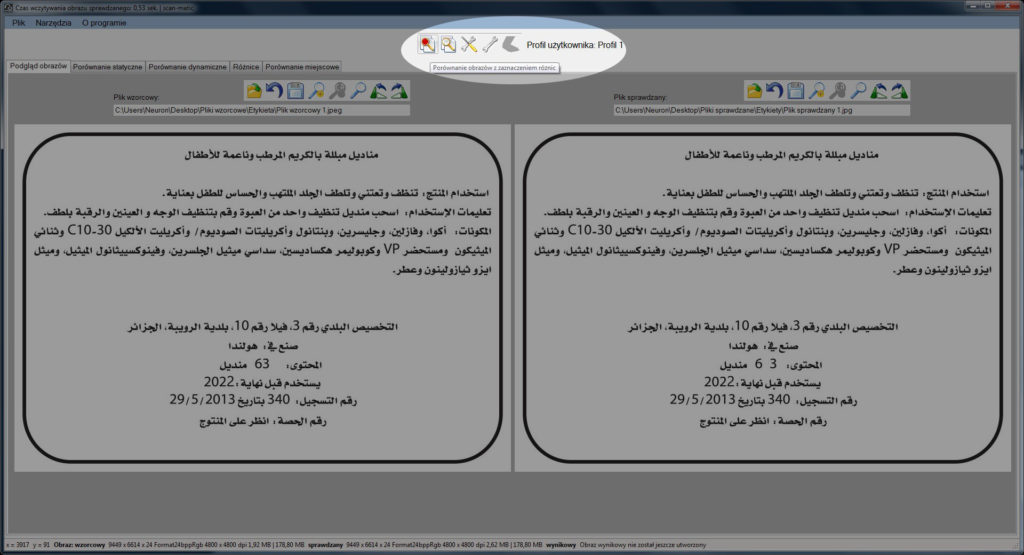Click gray magnifier icon for checked image
The width and height of the screenshot is (1024, 555).
pyautogui.click(x=837, y=91)
